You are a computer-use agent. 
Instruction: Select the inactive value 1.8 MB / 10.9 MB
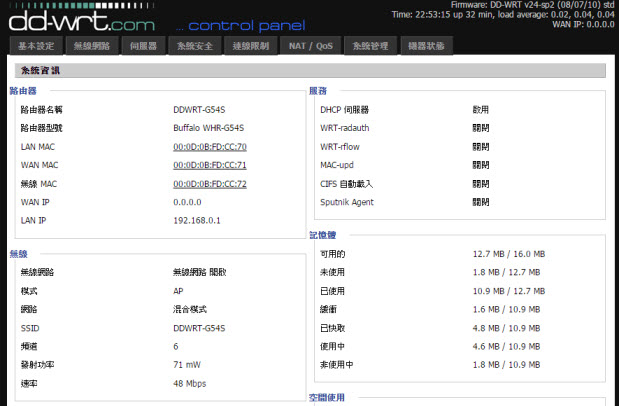506,365
